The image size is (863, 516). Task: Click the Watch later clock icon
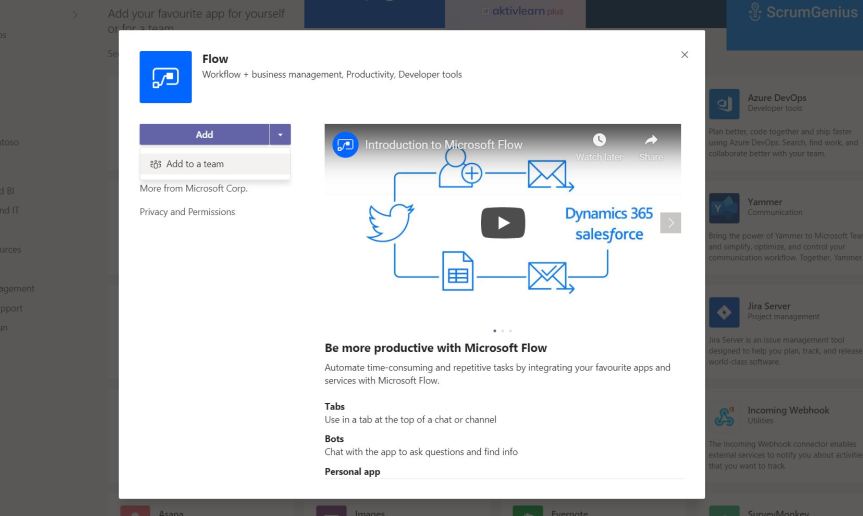[x=599, y=141]
